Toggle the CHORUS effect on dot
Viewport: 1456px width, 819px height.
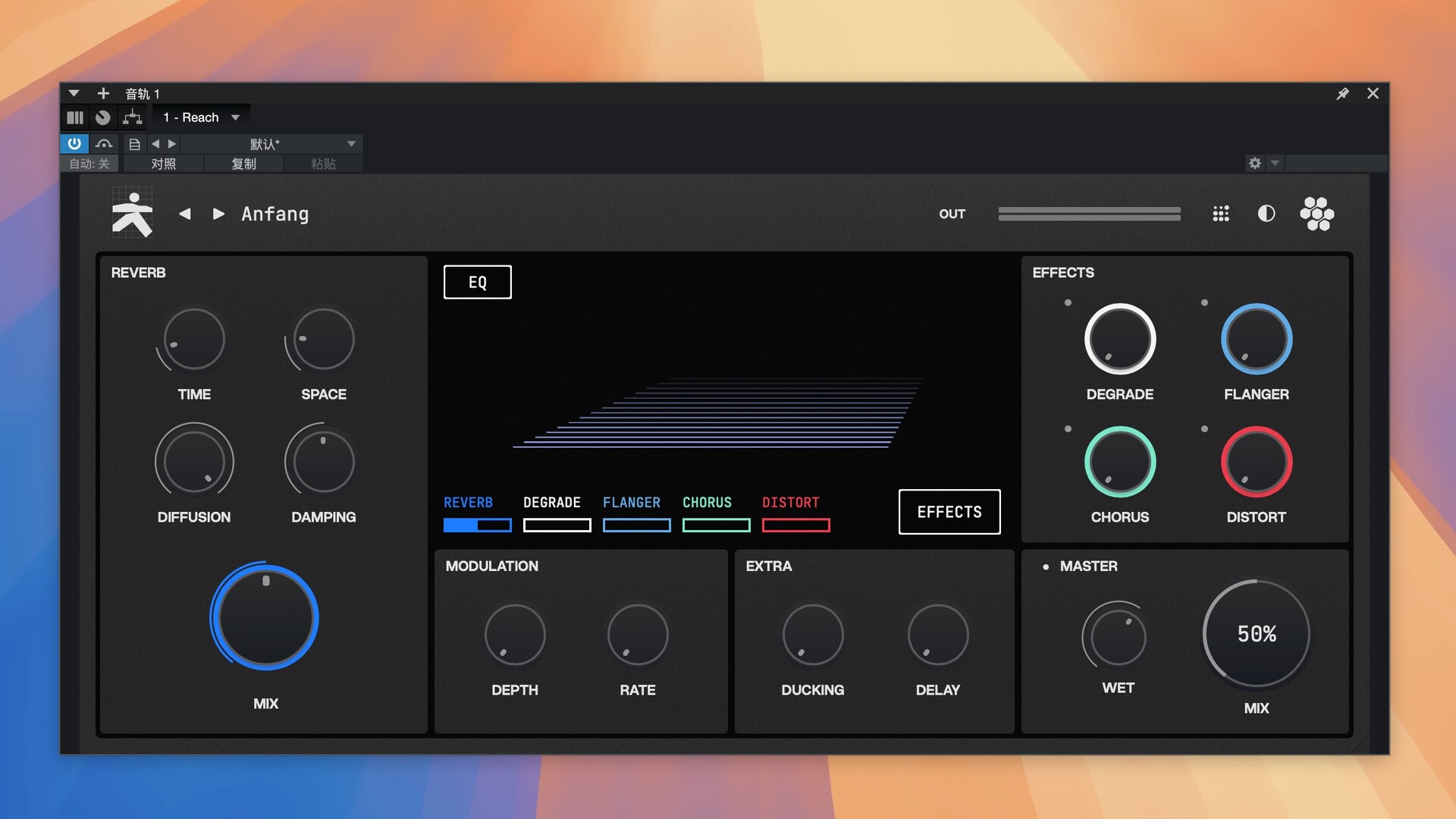[1068, 429]
